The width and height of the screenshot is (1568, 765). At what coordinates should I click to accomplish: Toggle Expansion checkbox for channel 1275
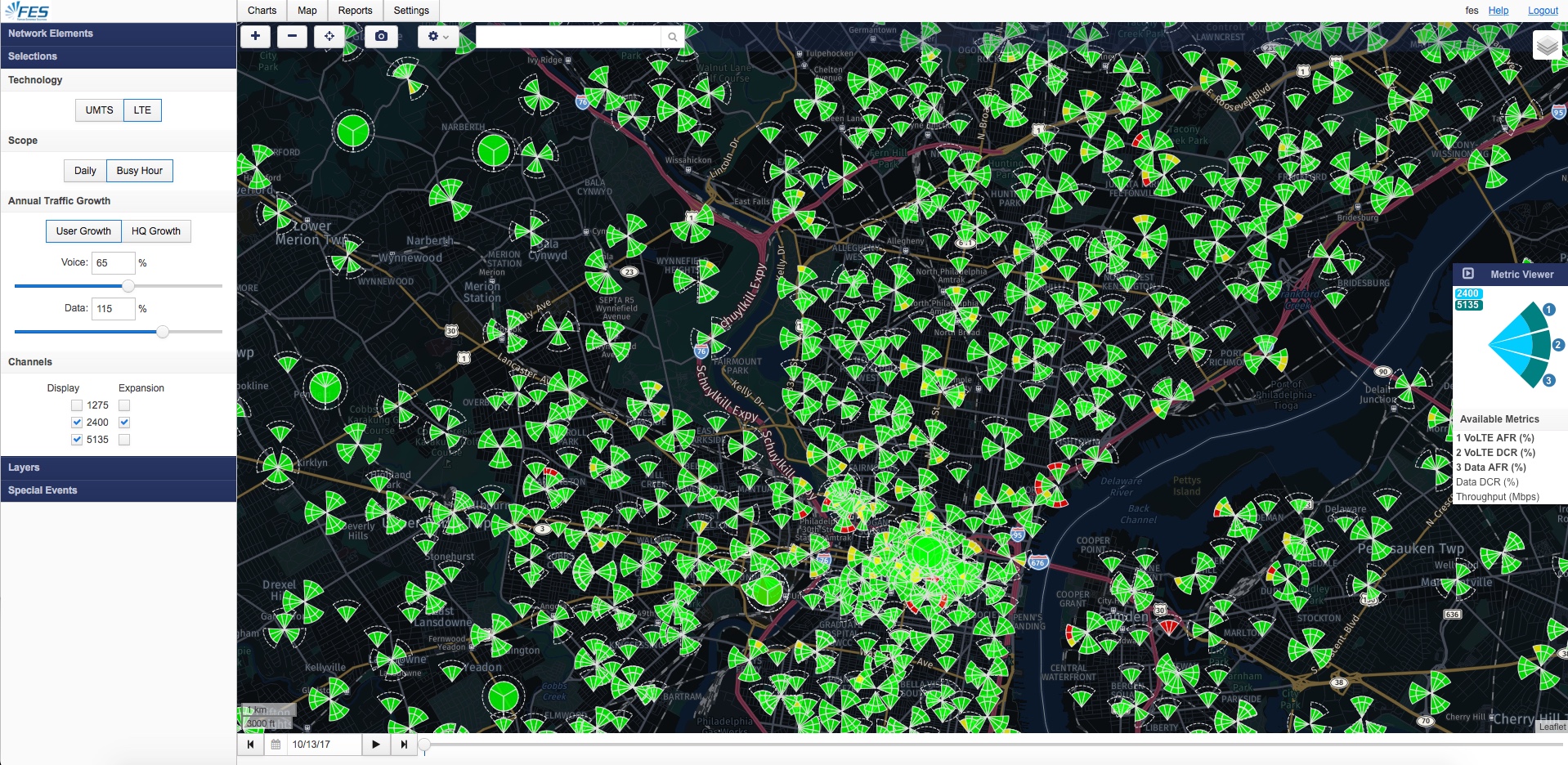(124, 405)
